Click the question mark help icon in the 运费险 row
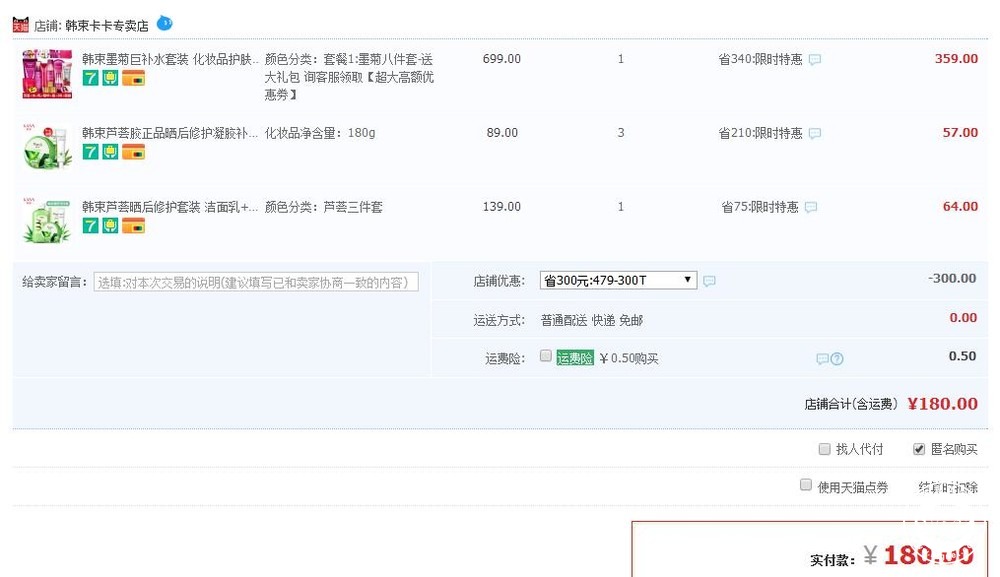 tap(837, 359)
